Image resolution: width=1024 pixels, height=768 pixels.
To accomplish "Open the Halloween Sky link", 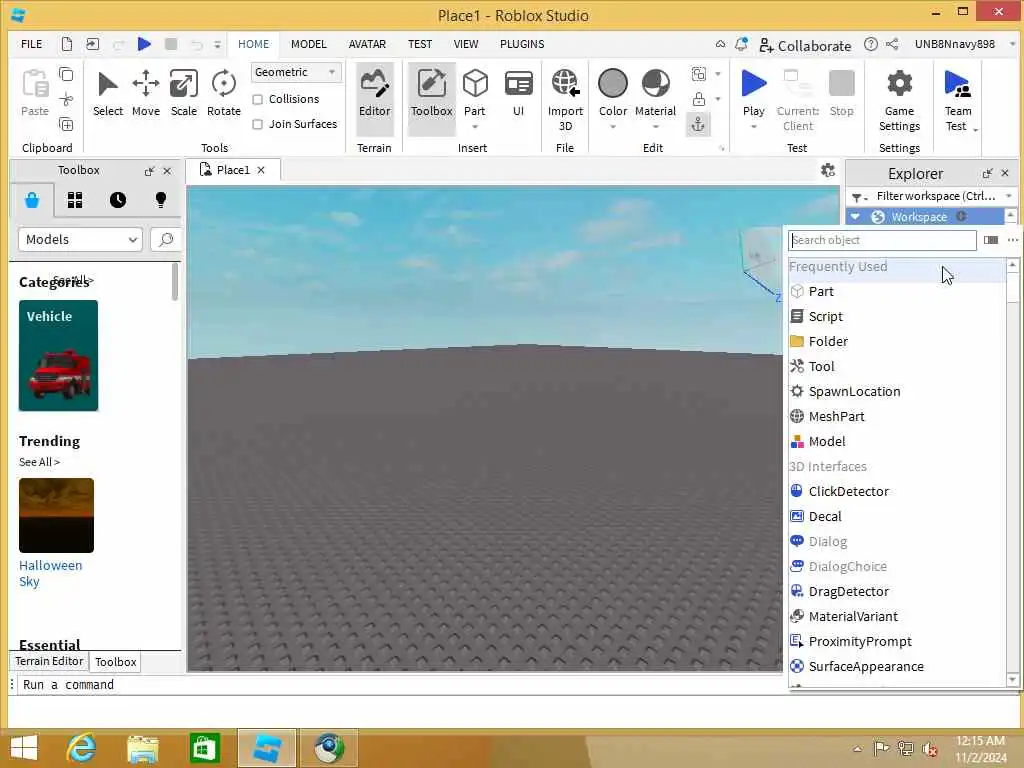I will [x=50, y=573].
